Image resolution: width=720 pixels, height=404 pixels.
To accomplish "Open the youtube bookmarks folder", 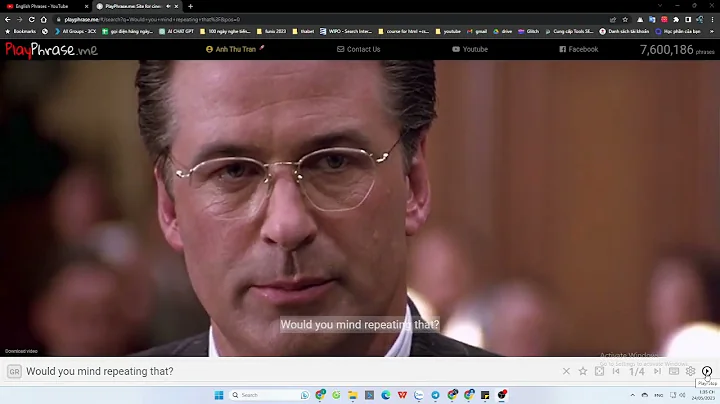I will pos(448,31).
